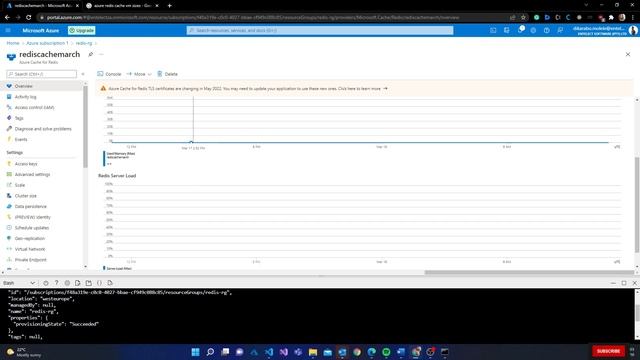Image resolution: width=640 pixels, height=360 pixels.
Task: Open Spotify from the taskbar
Action: pyautogui.click(x=386, y=352)
